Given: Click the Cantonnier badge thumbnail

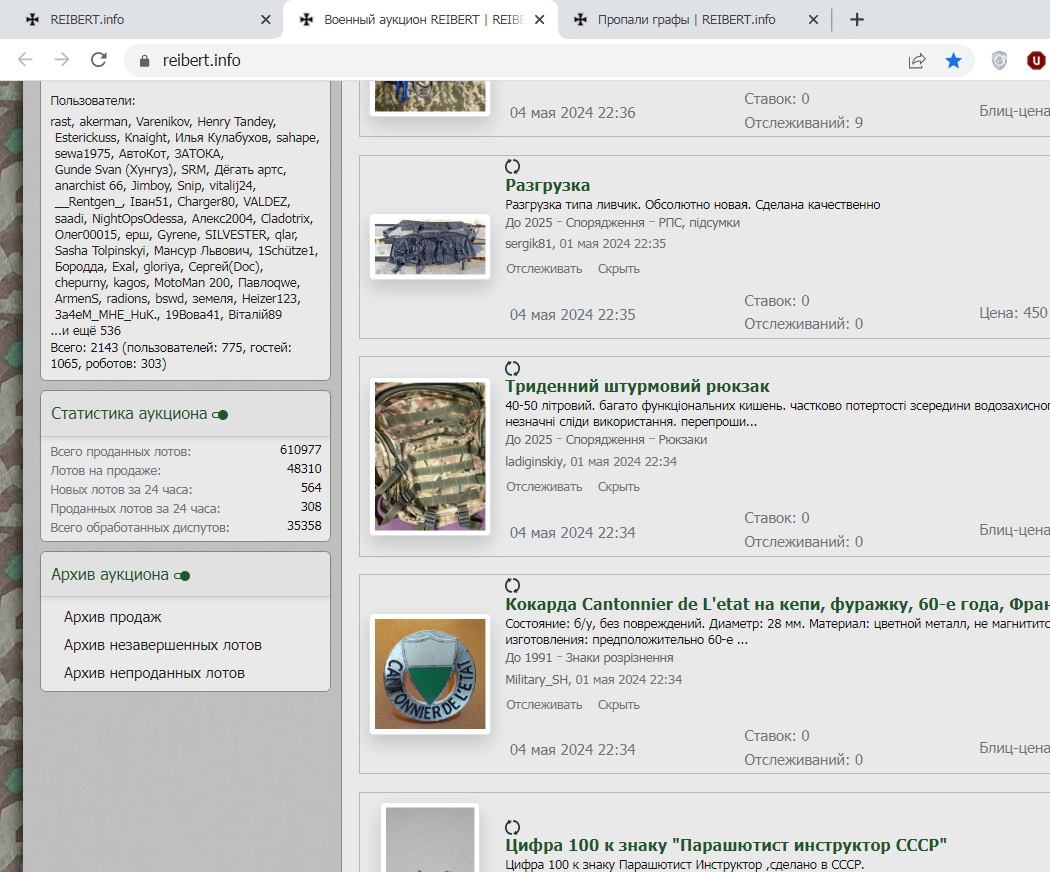Looking at the screenshot, I should [x=430, y=674].
